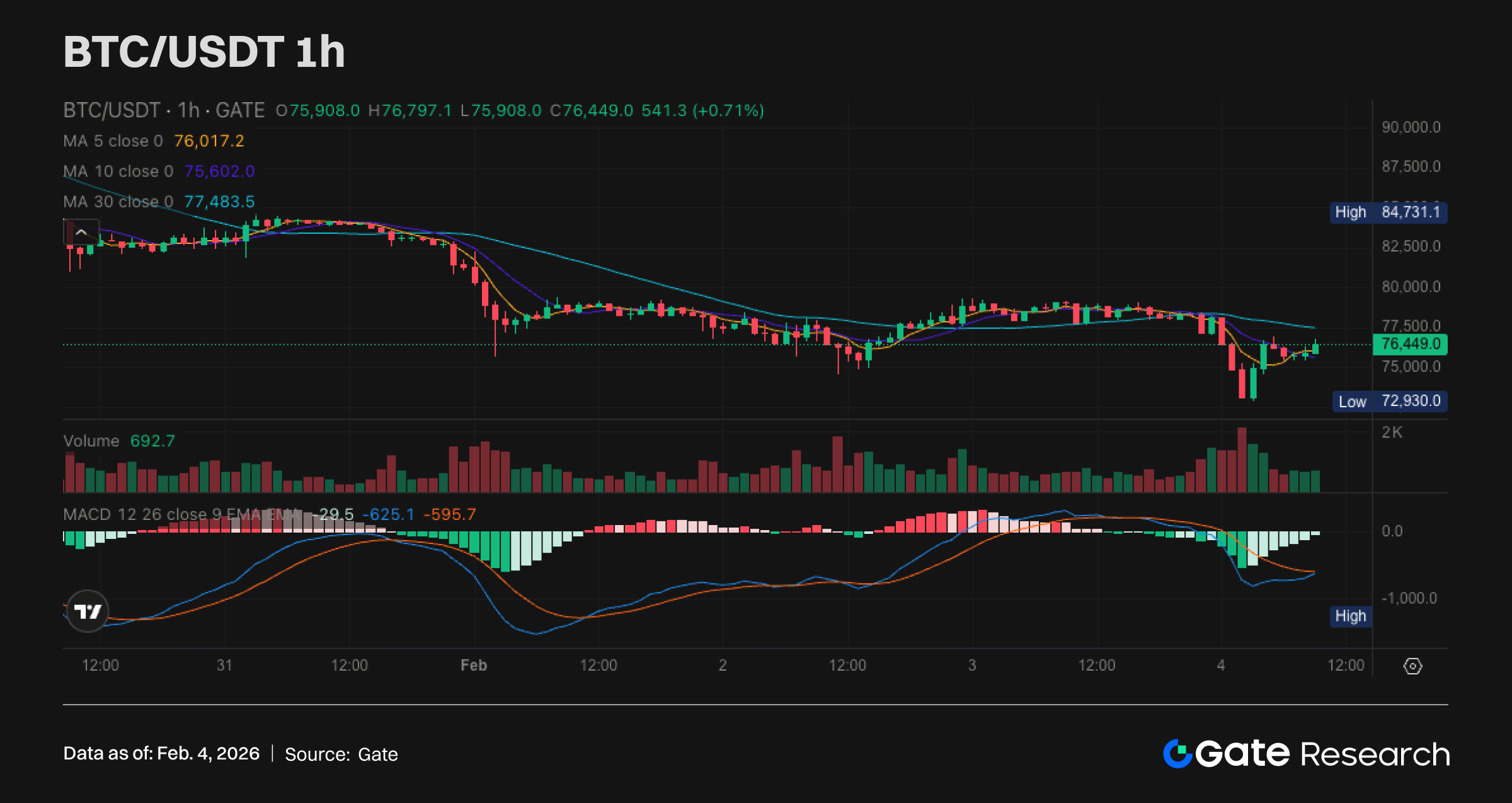Click the Low 72,930.0 price label
The width and height of the screenshot is (1512, 803).
click(1389, 401)
